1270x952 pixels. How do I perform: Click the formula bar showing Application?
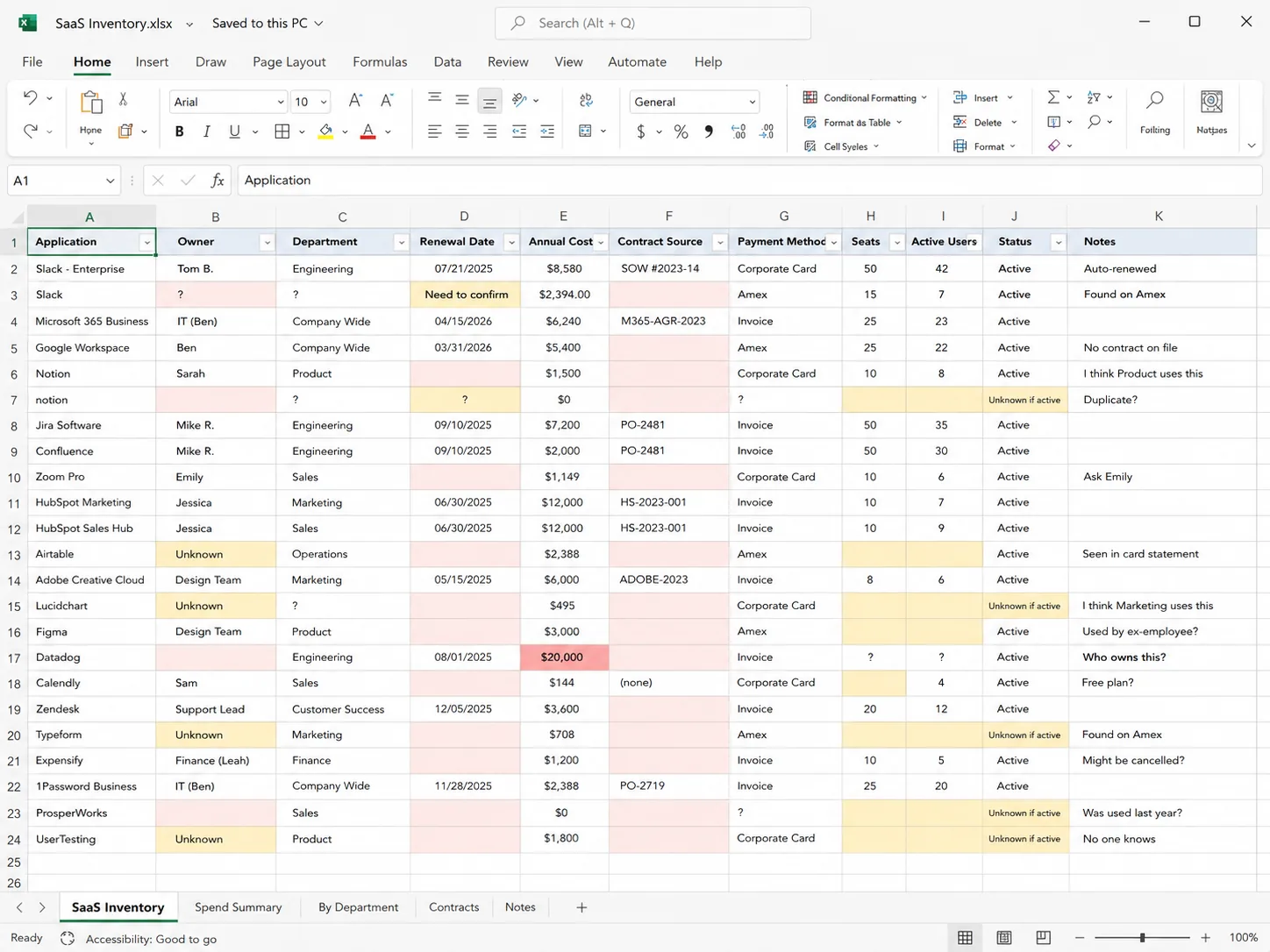click(750, 181)
